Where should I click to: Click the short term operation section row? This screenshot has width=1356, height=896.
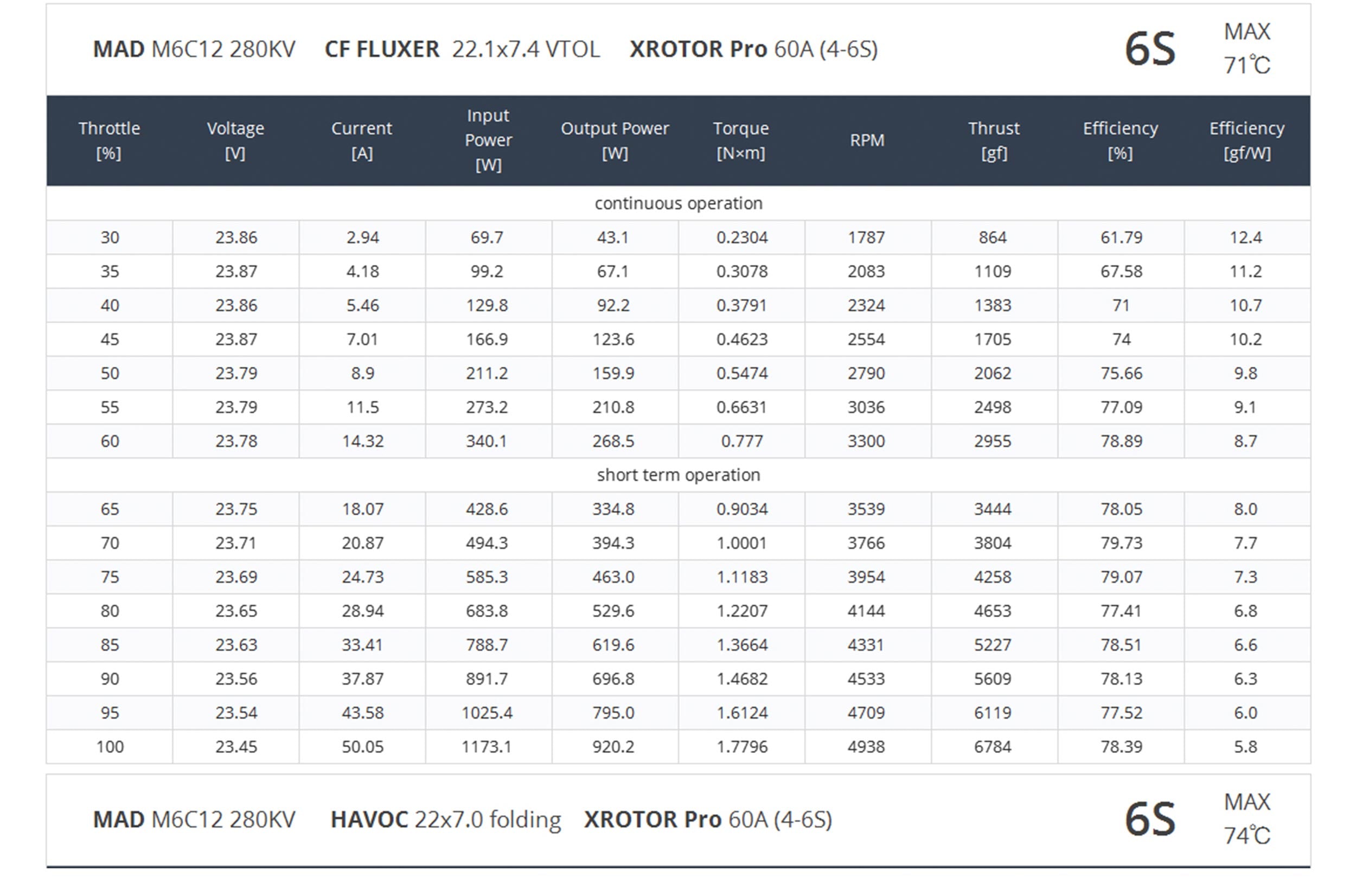coord(679,475)
